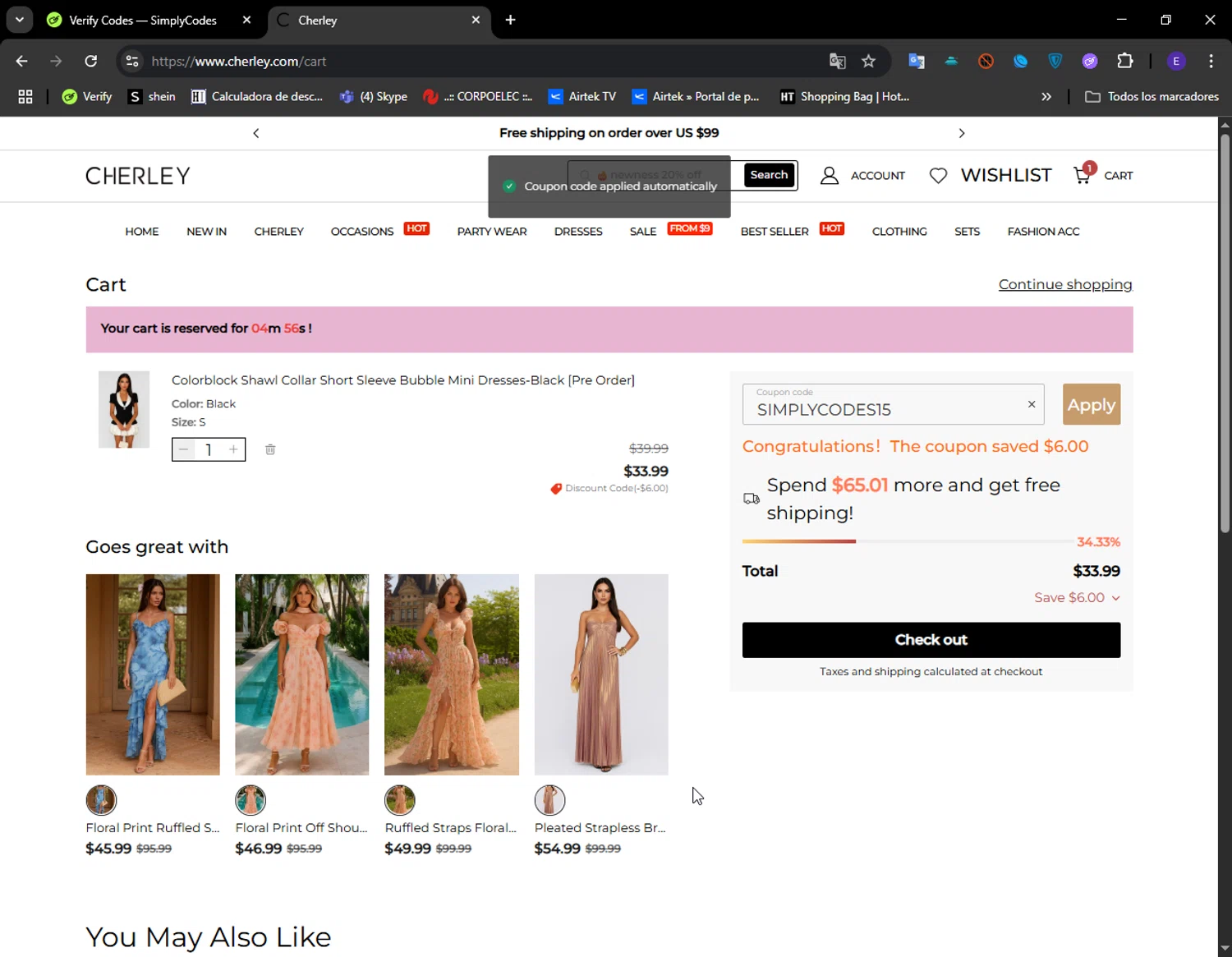
Task: Open (4) Skype bookmark
Action: [373, 97]
